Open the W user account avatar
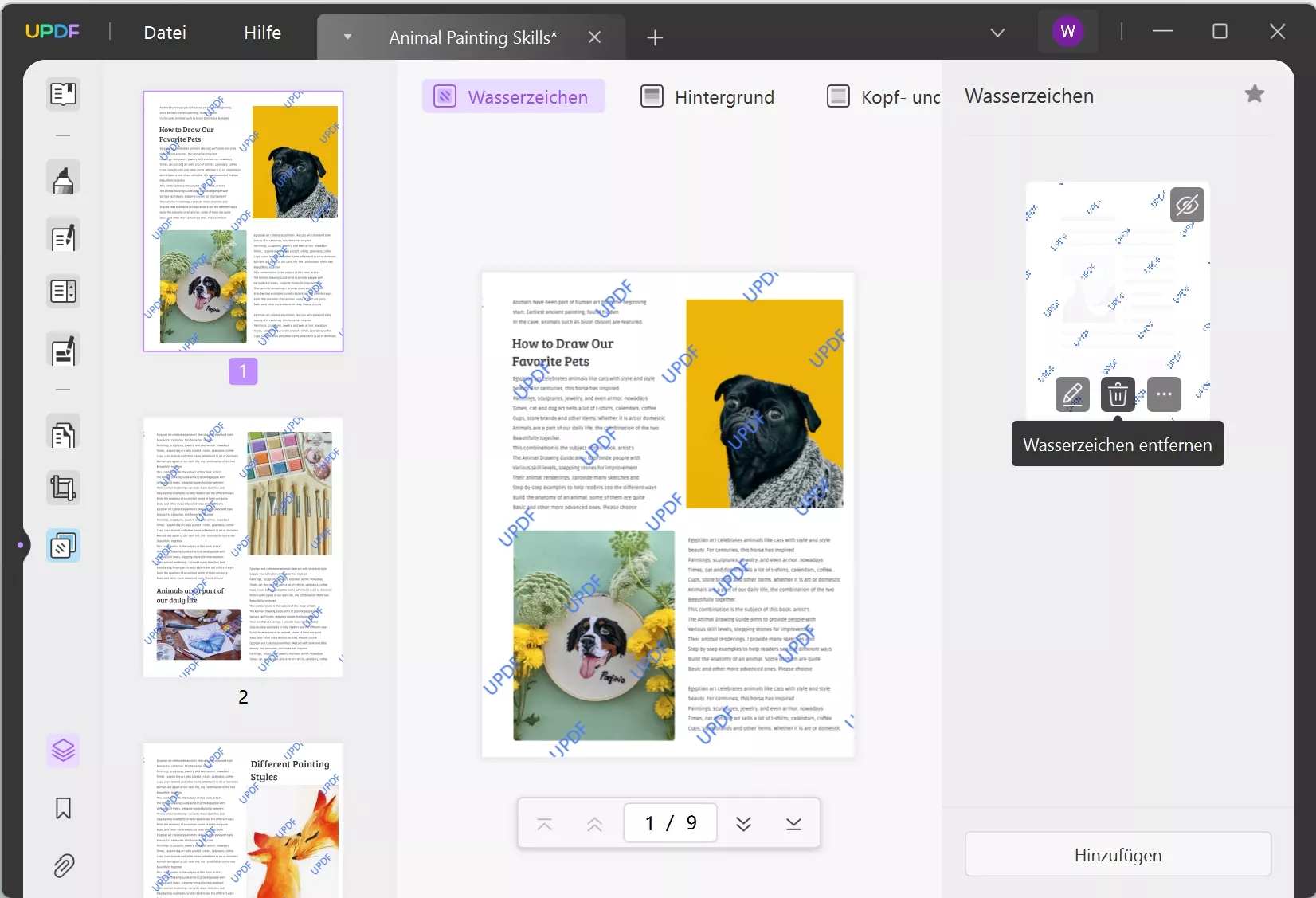 [x=1068, y=32]
